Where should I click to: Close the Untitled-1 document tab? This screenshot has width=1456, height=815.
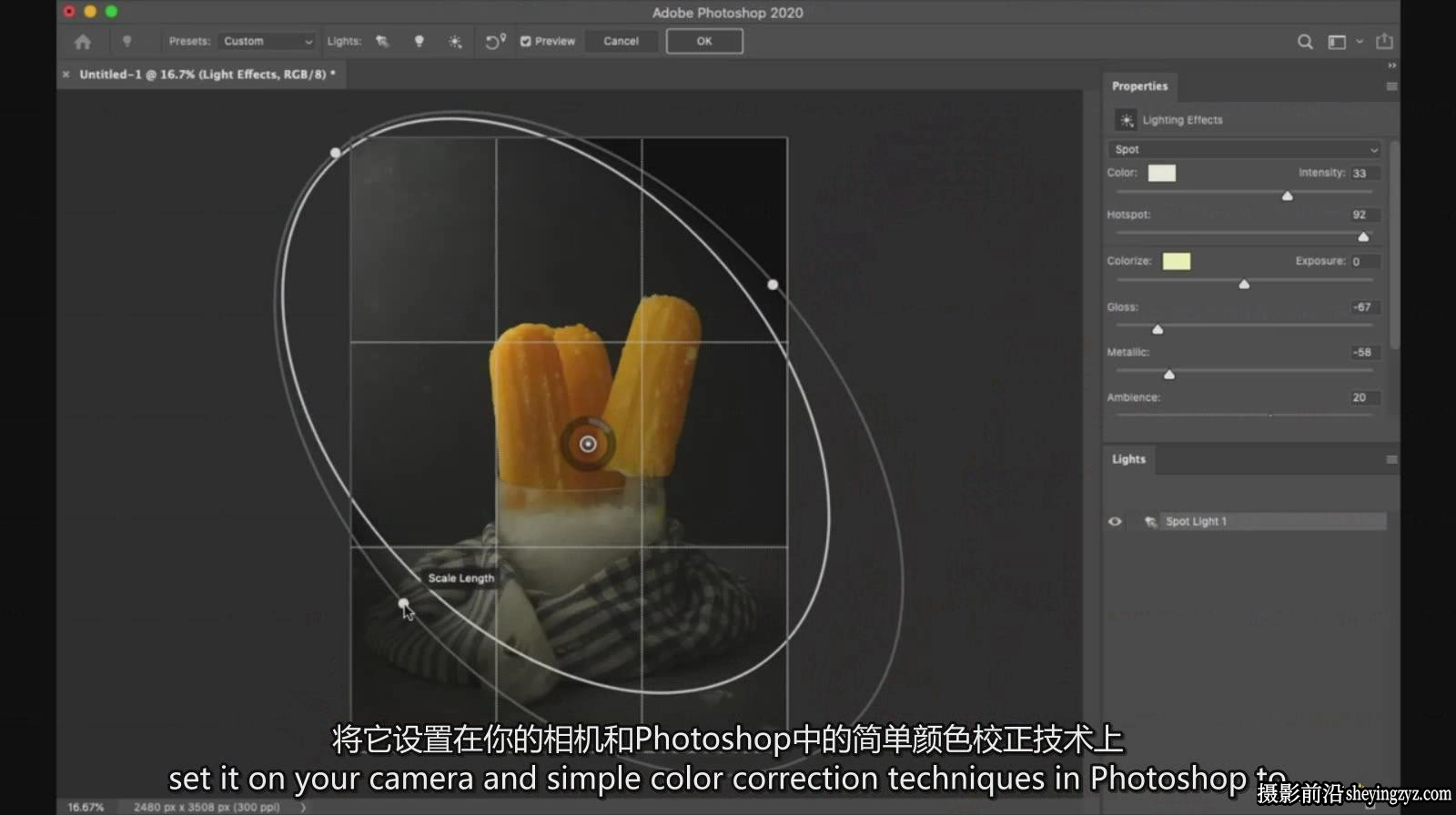point(66,75)
